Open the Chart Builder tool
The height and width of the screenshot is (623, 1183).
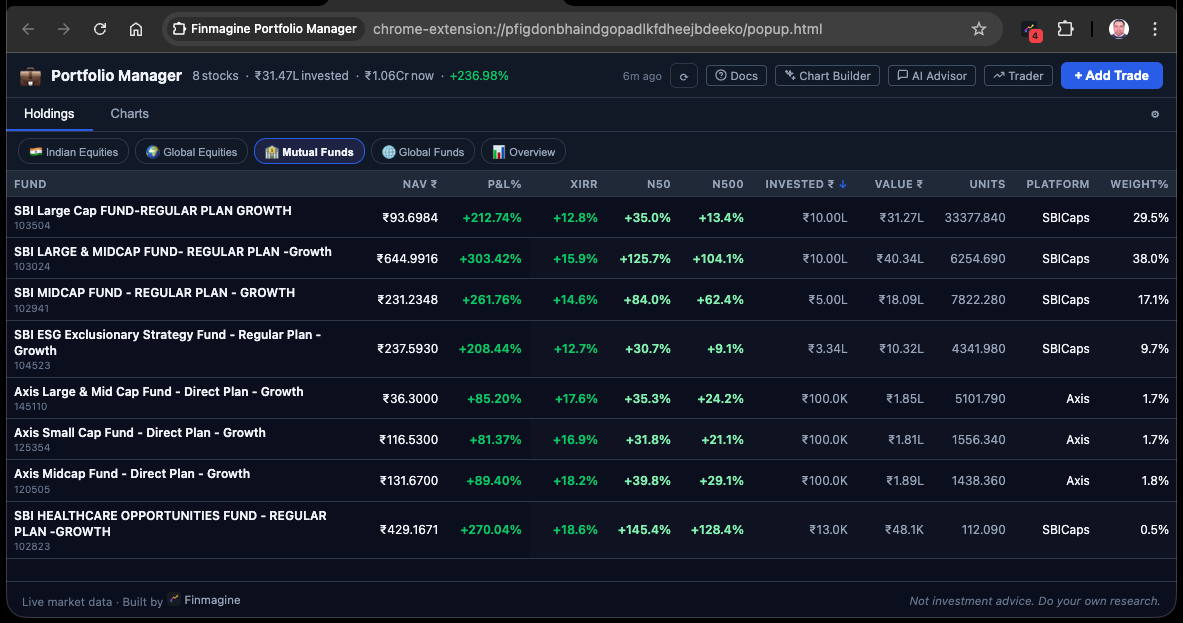[x=827, y=75]
